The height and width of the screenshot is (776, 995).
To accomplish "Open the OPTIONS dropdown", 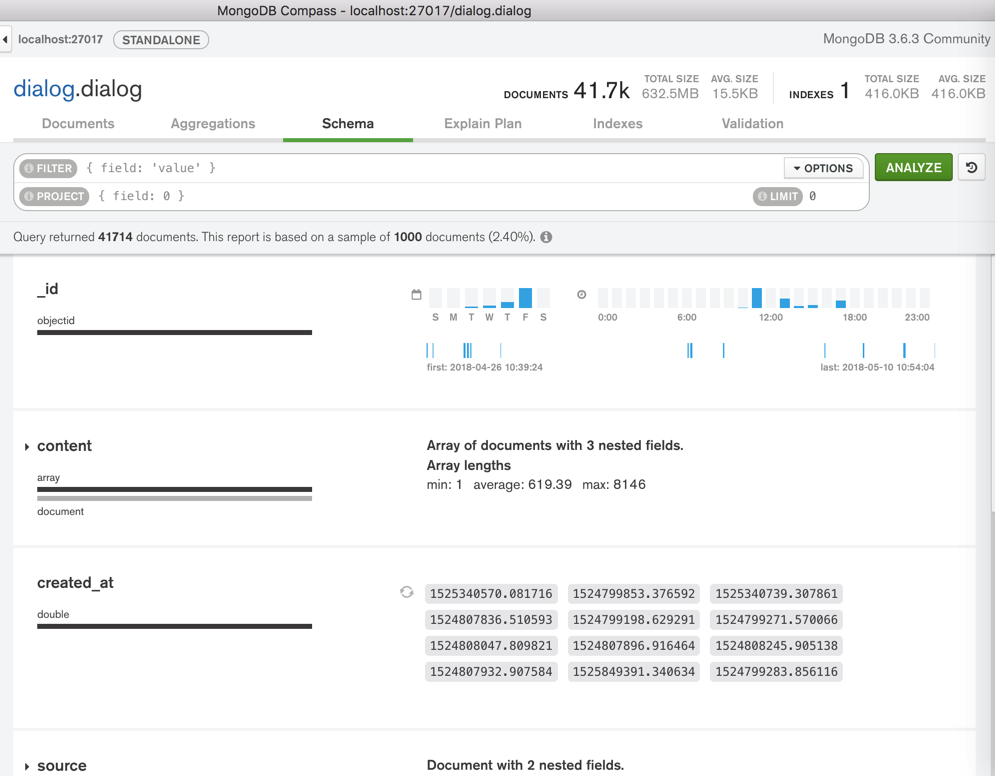I will point(823,168).
